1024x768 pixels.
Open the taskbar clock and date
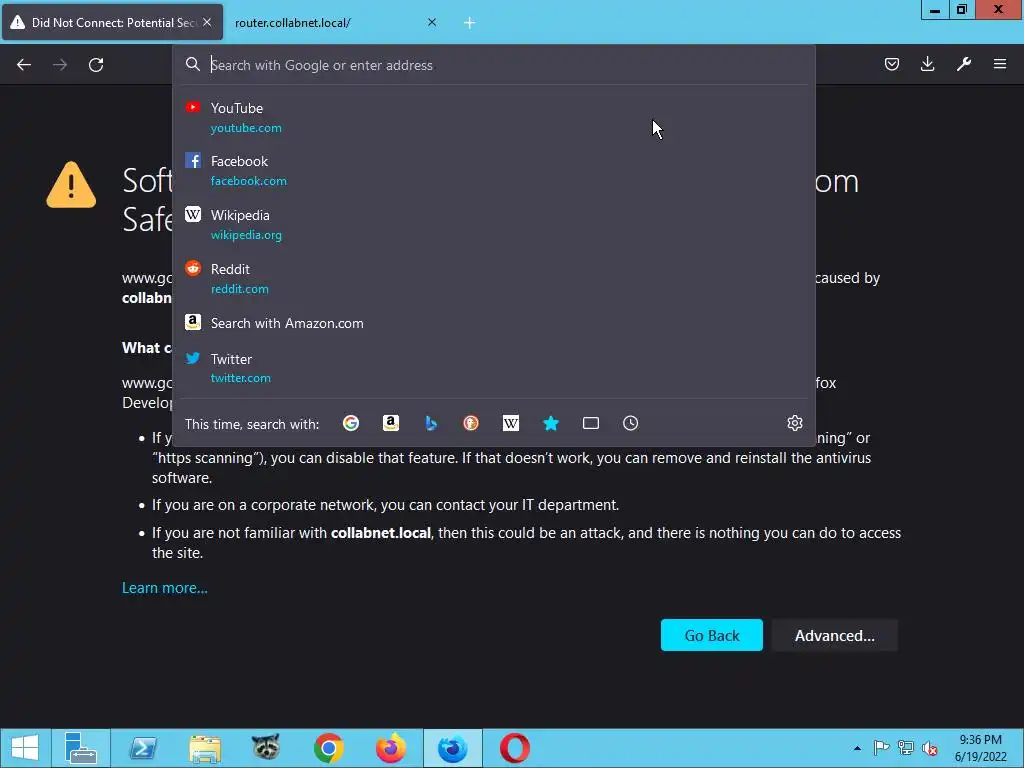(x=980, y=748)
